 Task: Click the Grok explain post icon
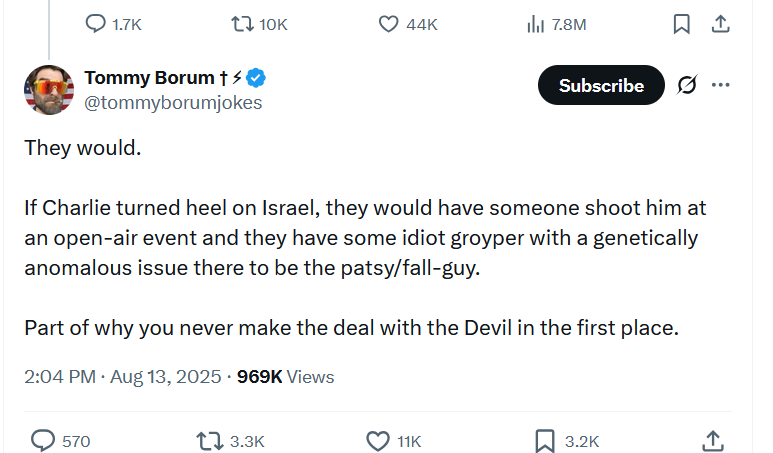point(686,86)
